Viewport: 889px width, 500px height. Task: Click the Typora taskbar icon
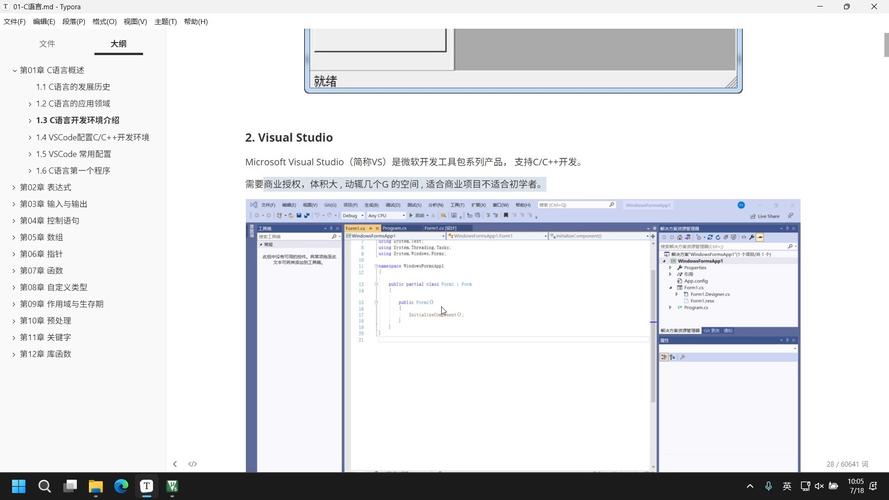(147, 487)
